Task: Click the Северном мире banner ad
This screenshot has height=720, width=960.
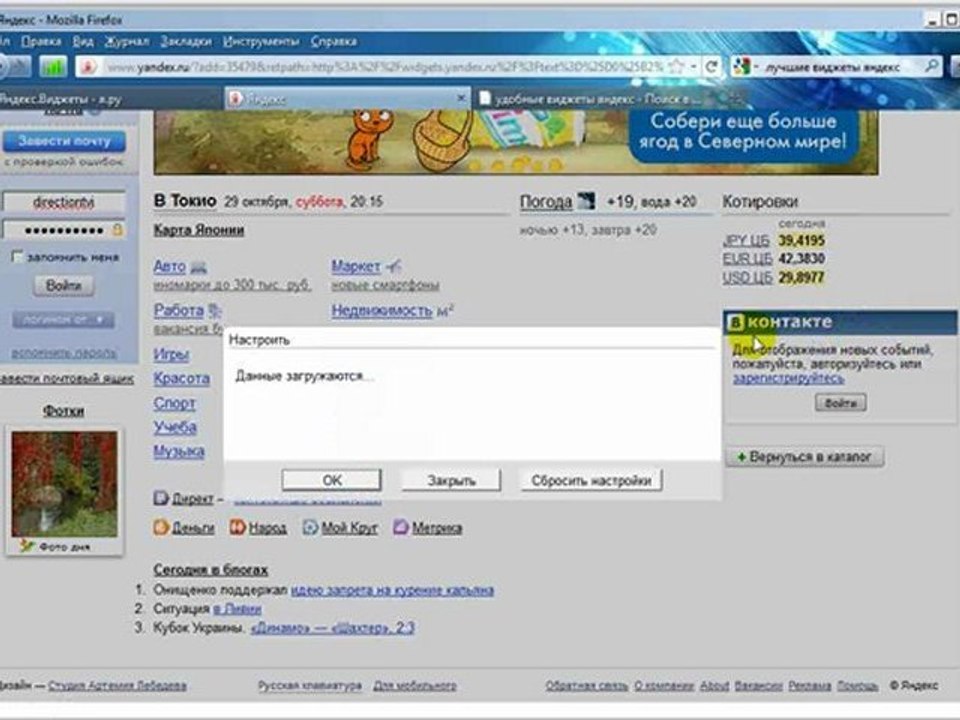Action: click(x=516, y=142)
